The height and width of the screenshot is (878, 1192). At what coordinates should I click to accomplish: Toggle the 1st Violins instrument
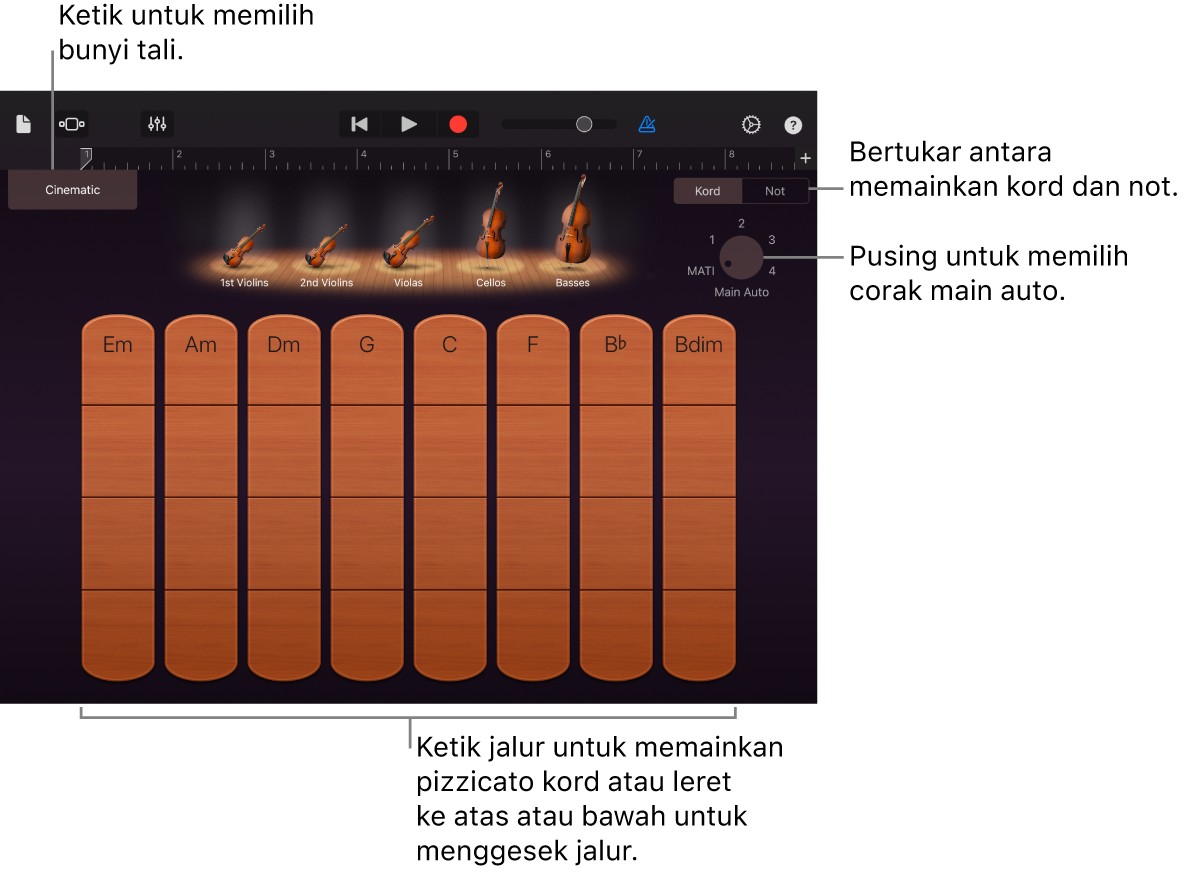click(244, 255)
